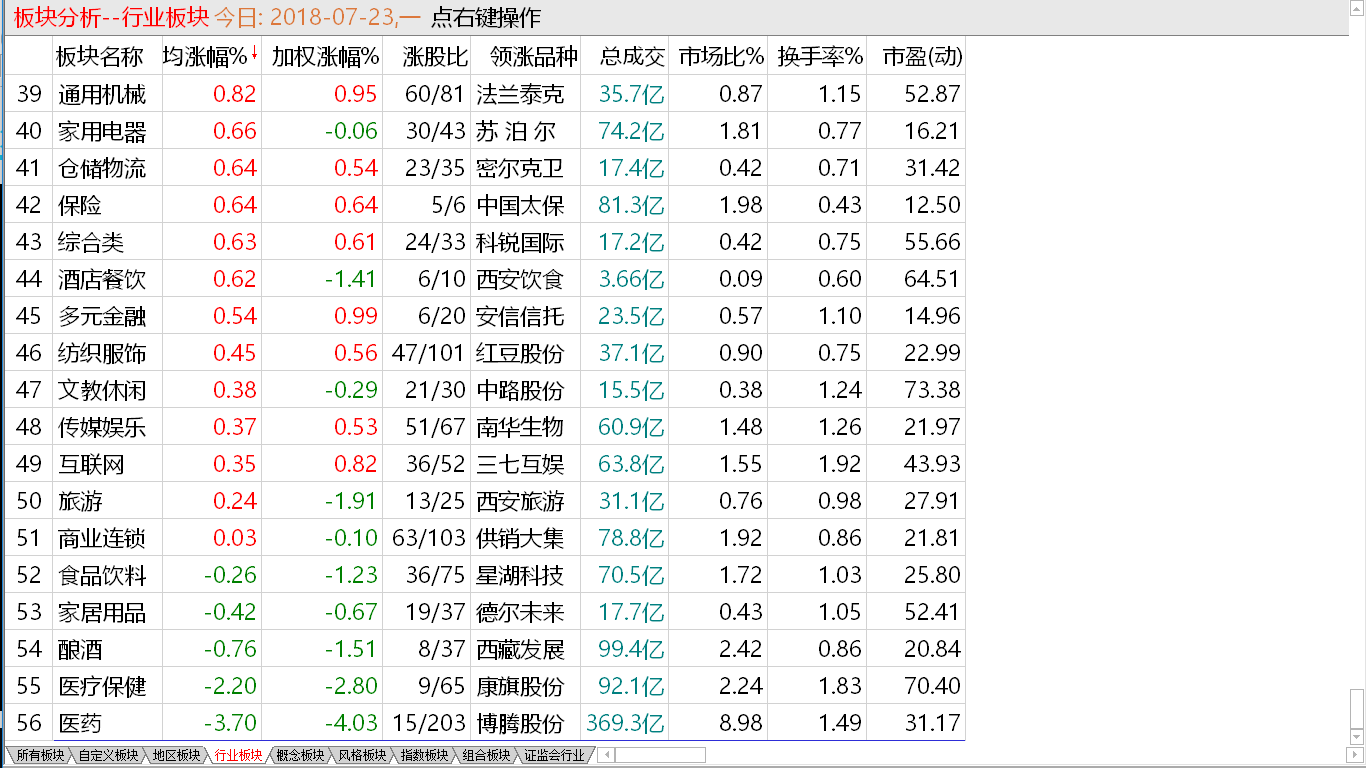Select the 指数板块 tab
1366x768 pixels.
[426, 756]
